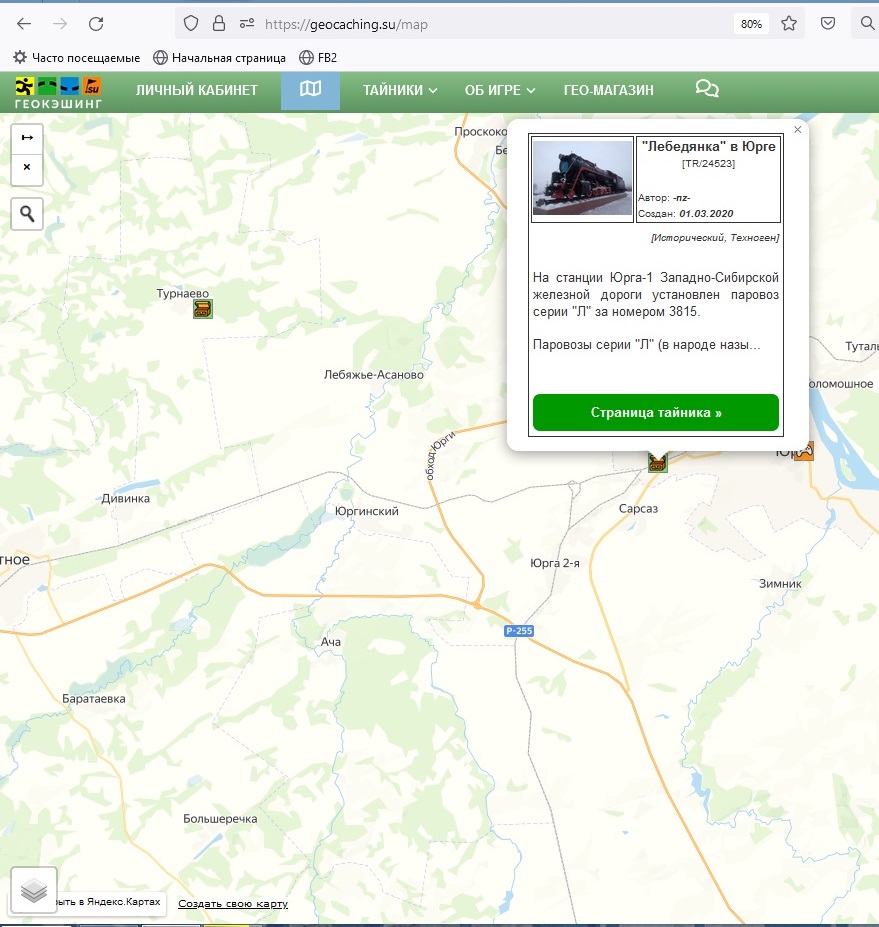Toggle the ruler measurement tool
879x927 pixels.
(x=27, y=138)
